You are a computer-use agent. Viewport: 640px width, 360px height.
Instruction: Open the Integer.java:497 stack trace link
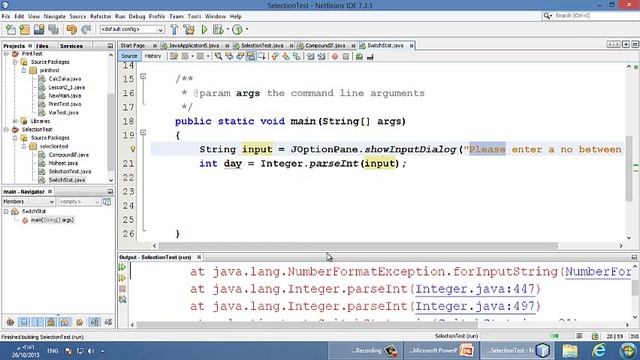pyautogui.click(x=475, y=306)
